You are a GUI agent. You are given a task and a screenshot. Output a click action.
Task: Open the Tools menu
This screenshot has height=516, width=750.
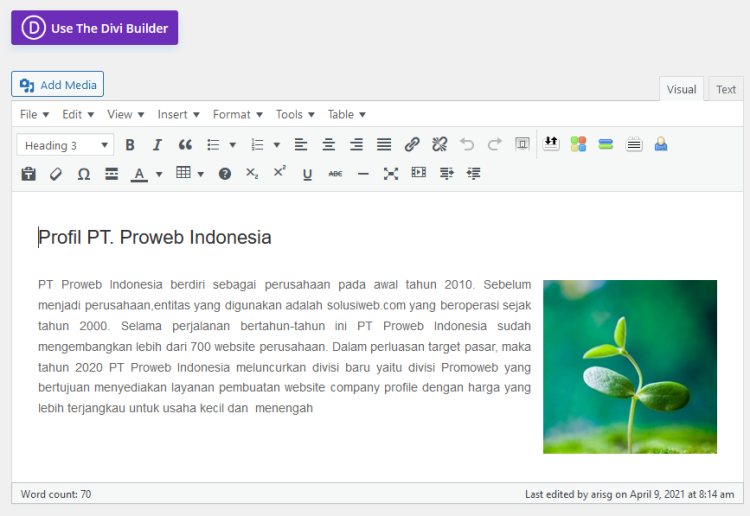[x=295, y=114]
